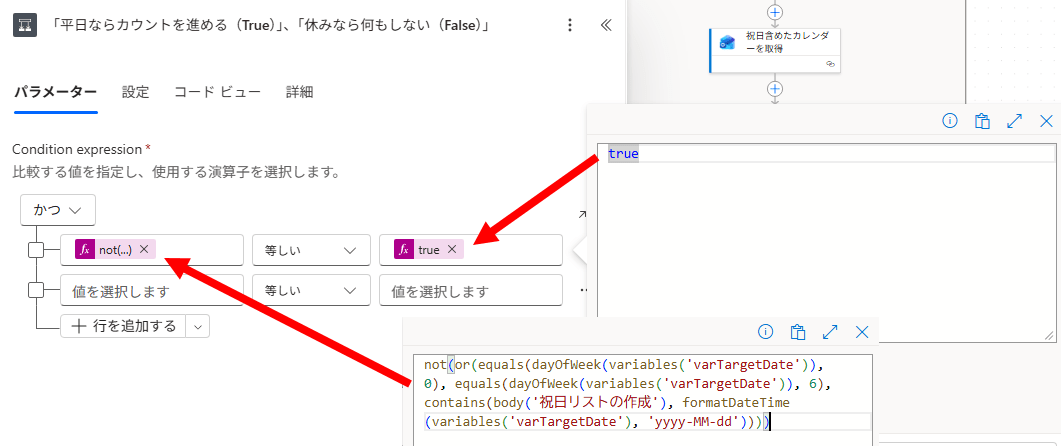Viewport: 1061px width, 446px height.
Task: Click the 行を追加する button
Action: (124, 326)
